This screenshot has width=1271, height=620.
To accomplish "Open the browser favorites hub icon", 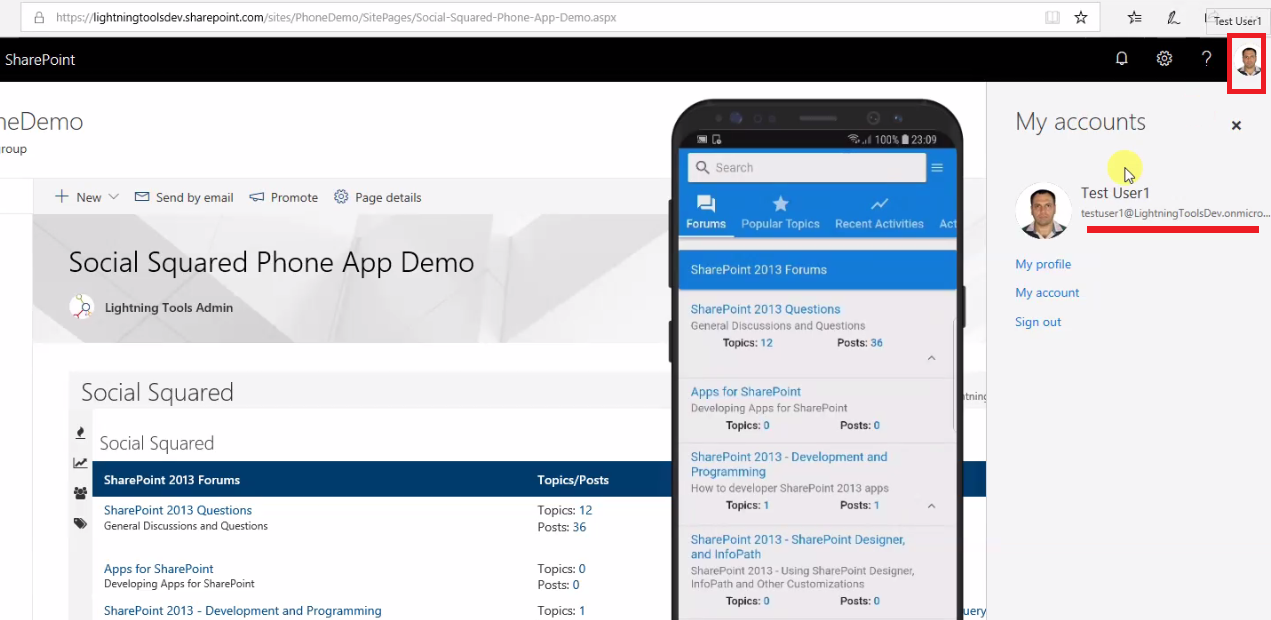I will [x=1135, y=18].
